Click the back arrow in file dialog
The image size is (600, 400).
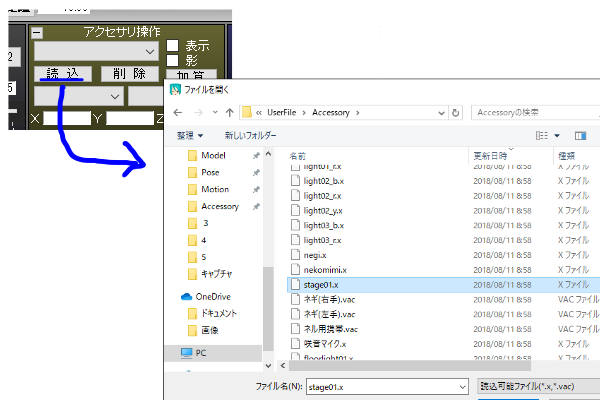point(178,113)
